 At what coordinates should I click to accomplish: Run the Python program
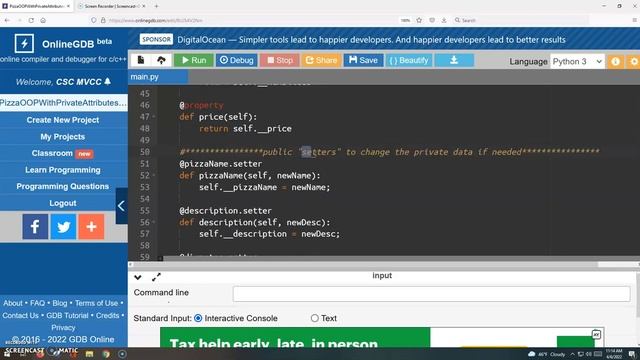[194, 60]
